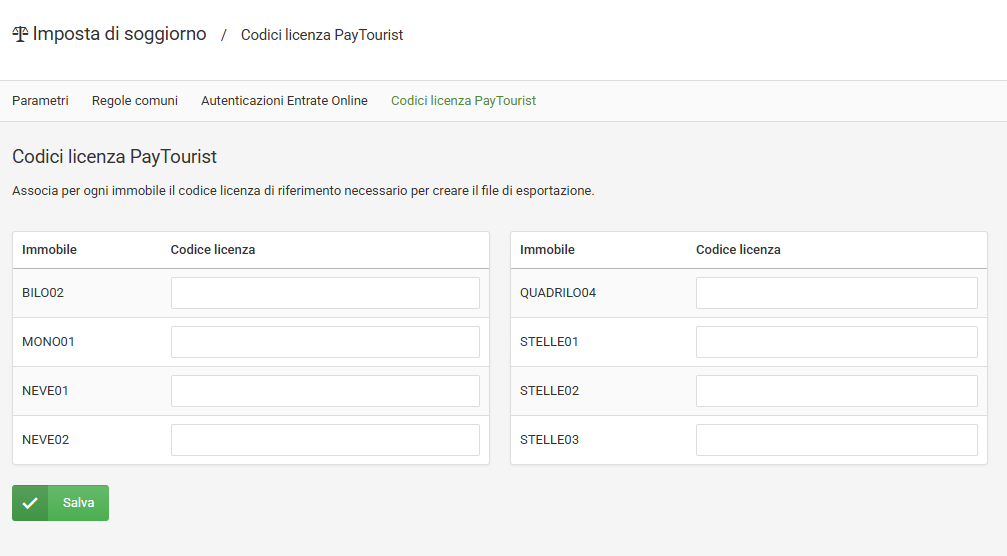Screen dimensions: 1007x556
Task: Click the NEVE02 property name
Action: tap(46, 440)
